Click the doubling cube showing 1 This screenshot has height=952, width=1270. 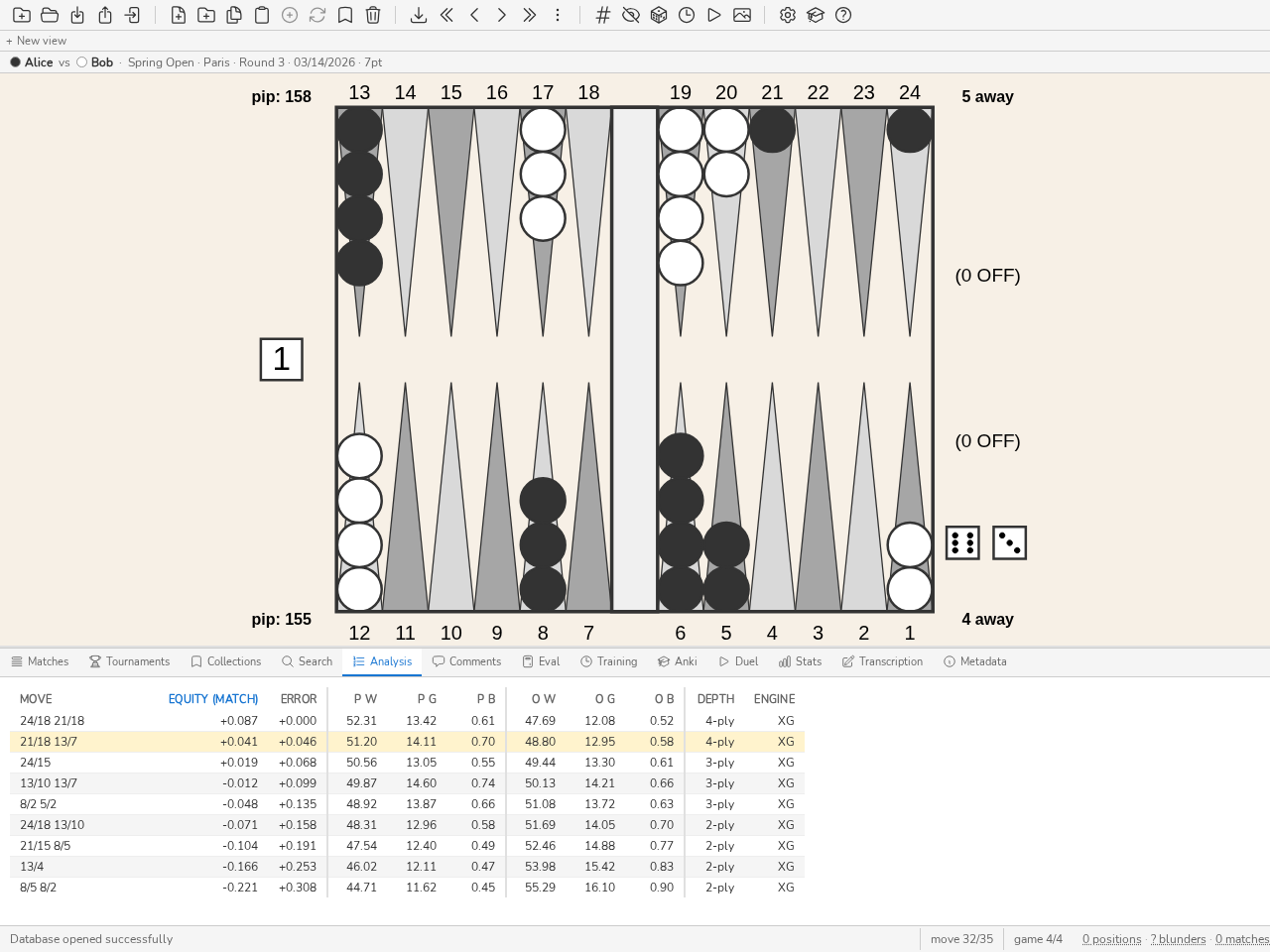click(x=282, y=359)
